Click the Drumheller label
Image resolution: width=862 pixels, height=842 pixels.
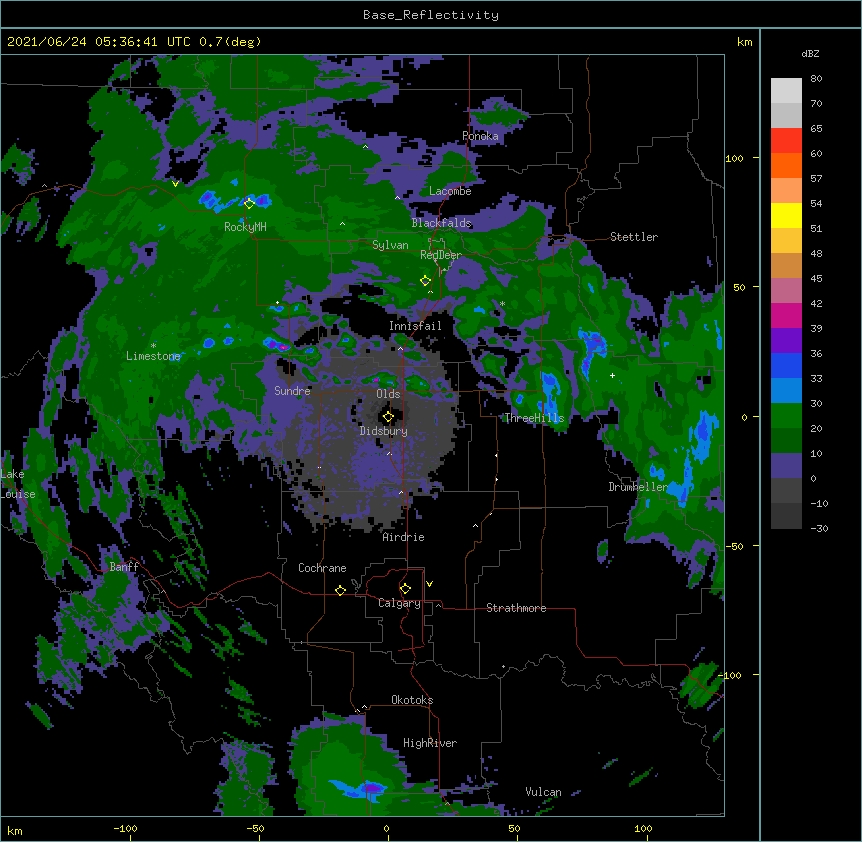click(x=638, y=487)
